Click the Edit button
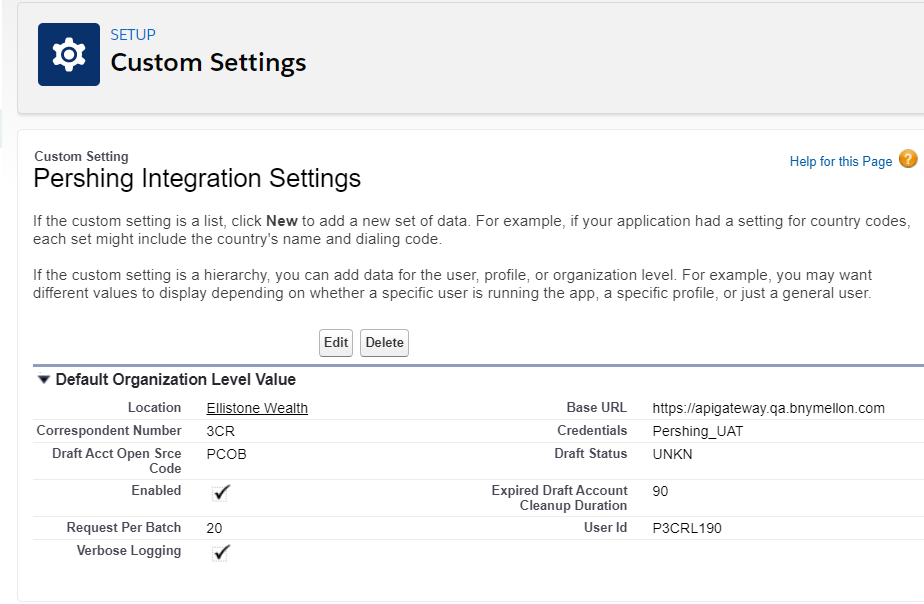This screenshot has width=924, height=604. pyautogui.click(x=336, y=343)
